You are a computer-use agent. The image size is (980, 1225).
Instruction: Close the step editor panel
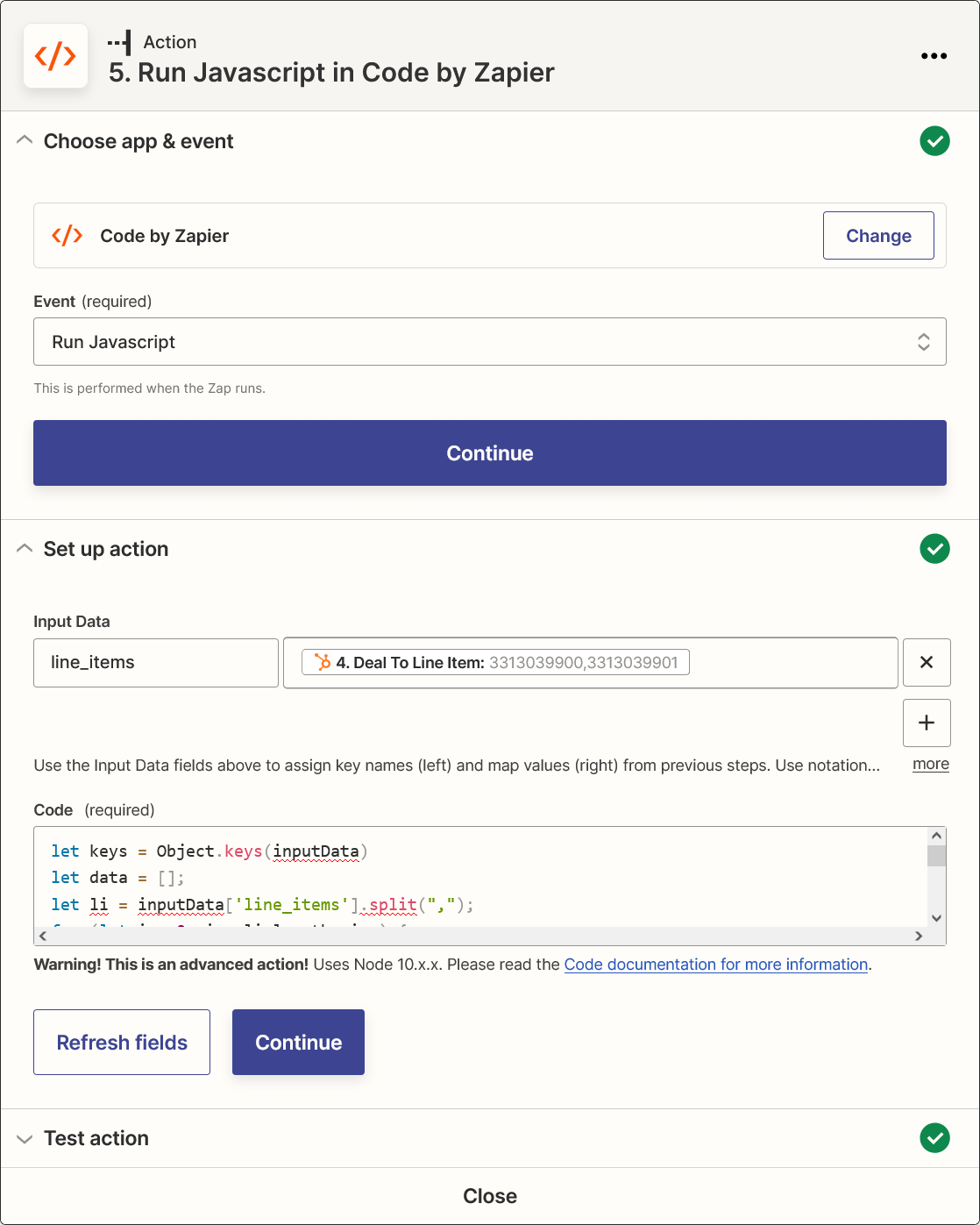point(489,1196)
